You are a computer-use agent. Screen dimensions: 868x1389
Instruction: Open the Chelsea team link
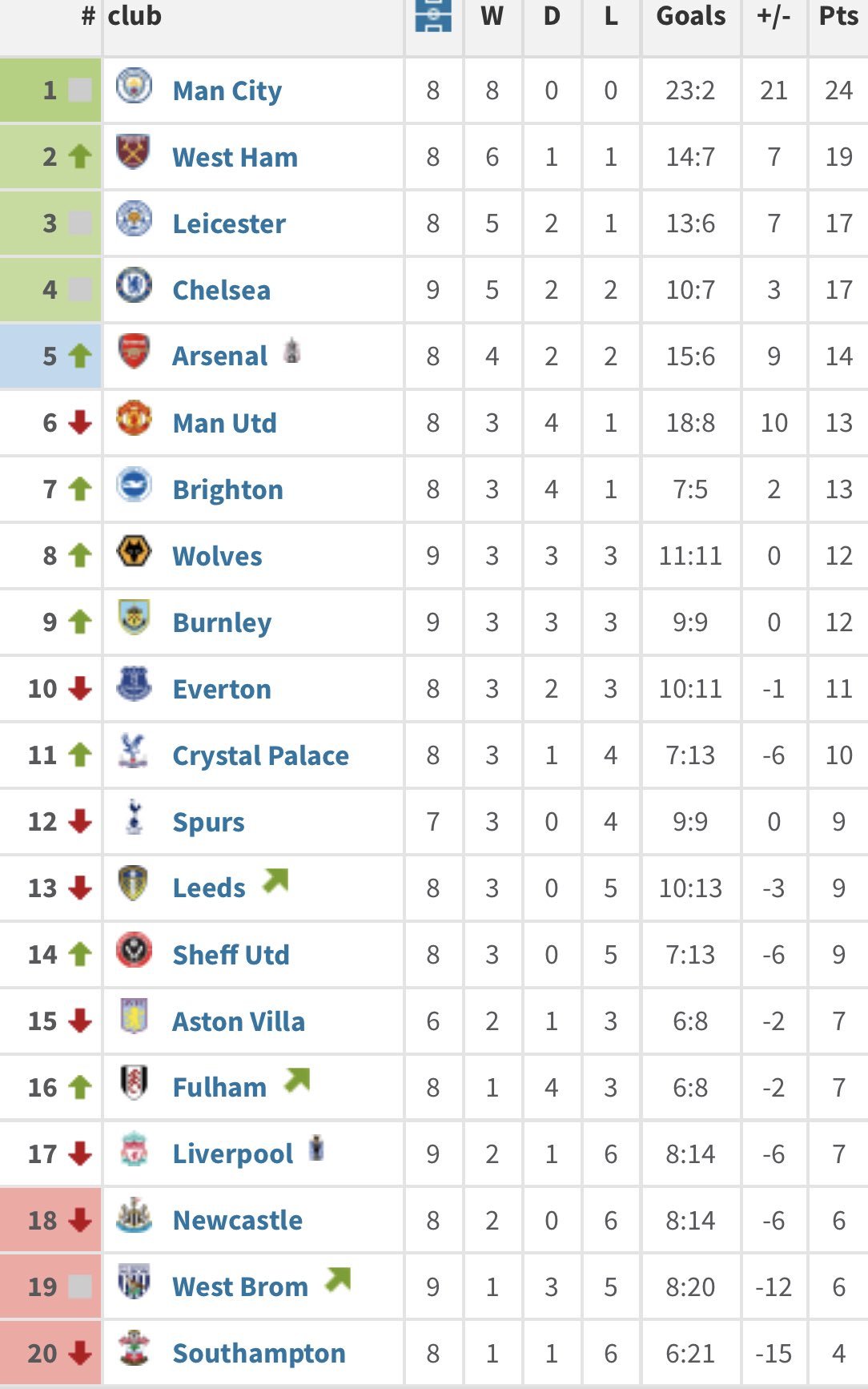[x=222, y=290]
